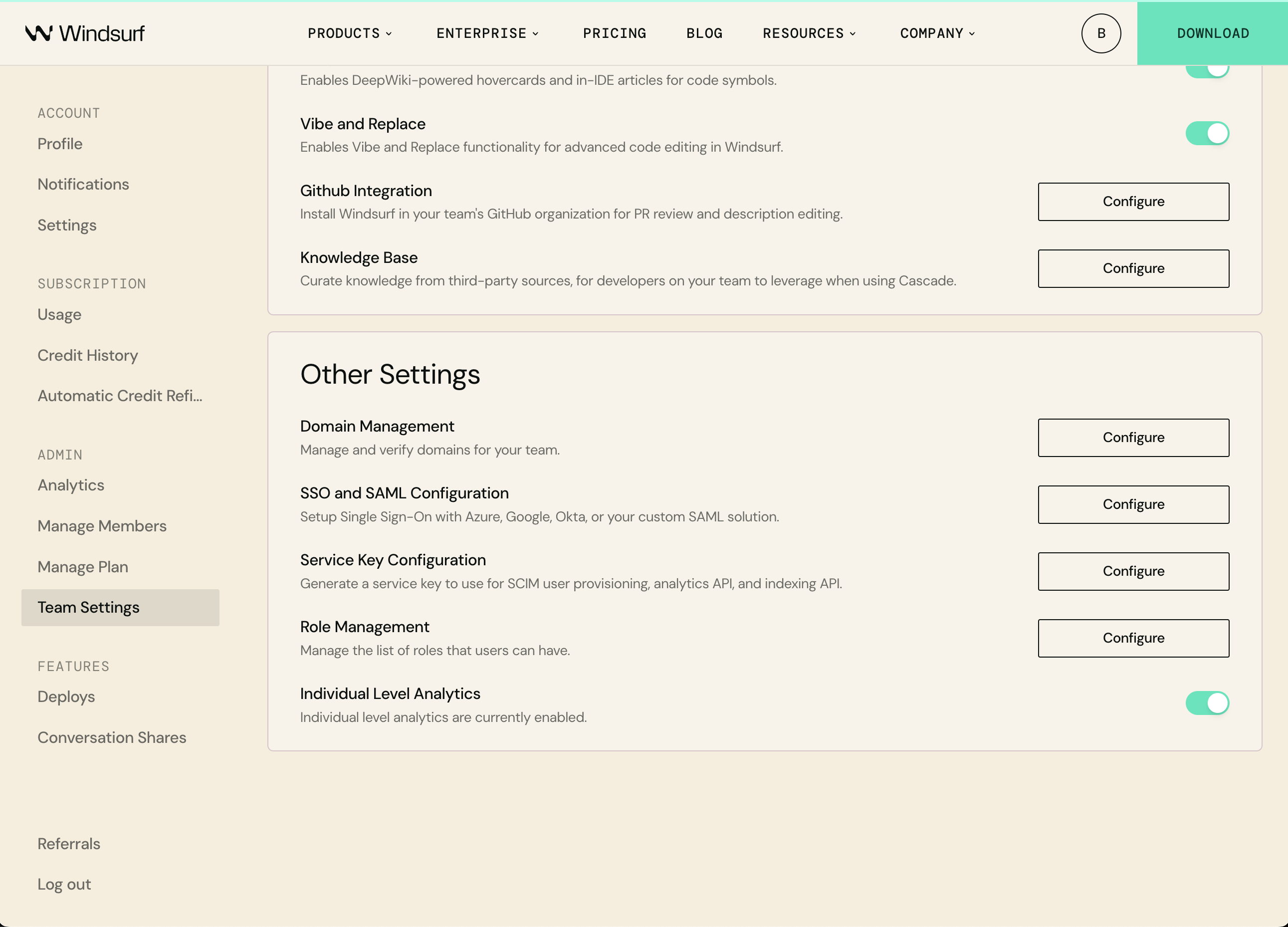Open Manage Members in sidebar

tap(102, 526)
